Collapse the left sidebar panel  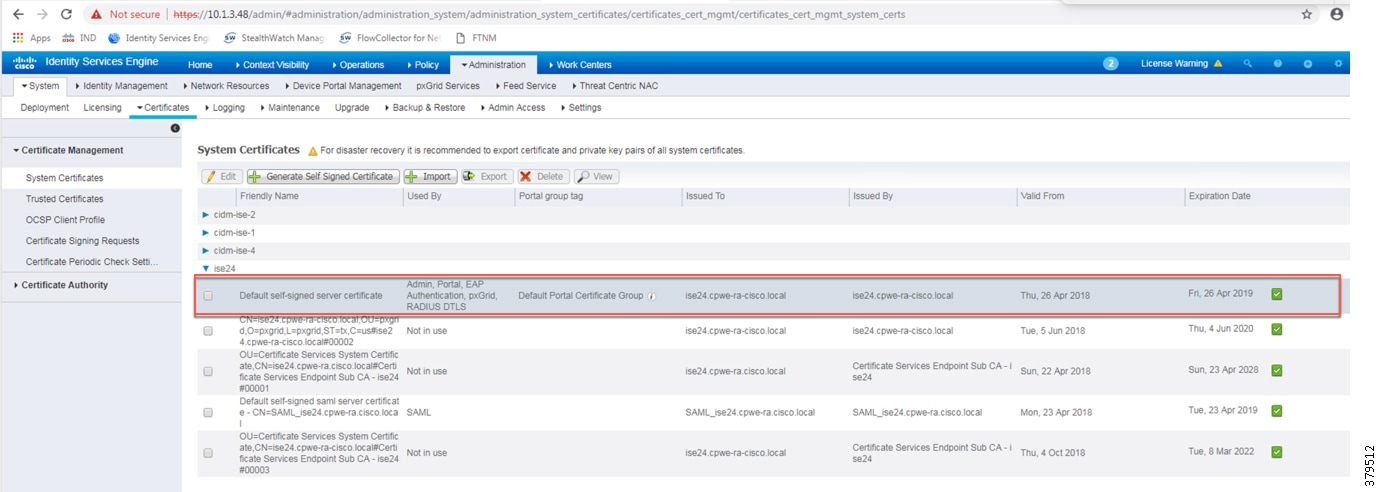[x=175, y=128]
